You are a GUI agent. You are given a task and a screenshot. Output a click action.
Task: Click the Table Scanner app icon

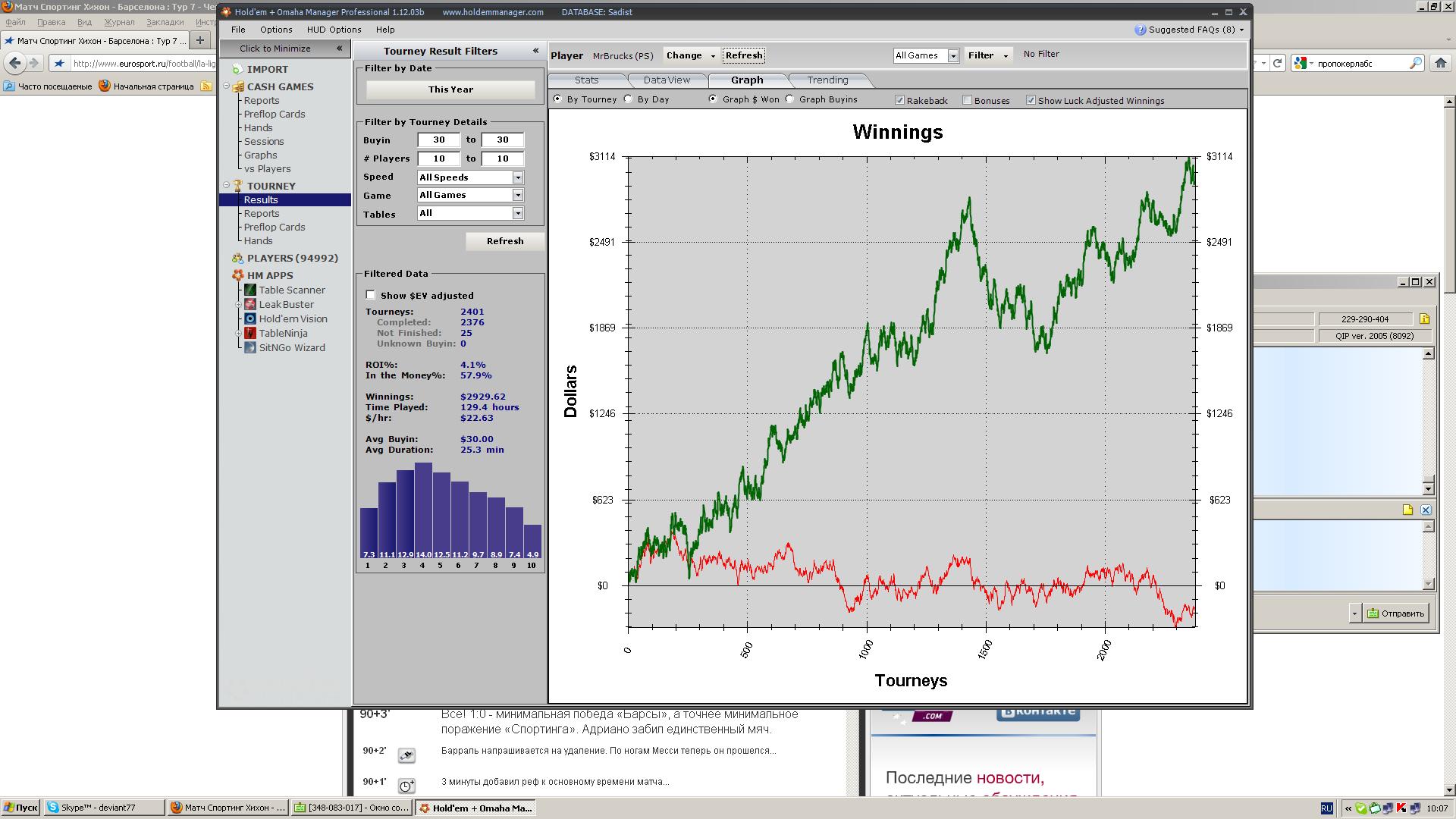[x=250, y=290]
